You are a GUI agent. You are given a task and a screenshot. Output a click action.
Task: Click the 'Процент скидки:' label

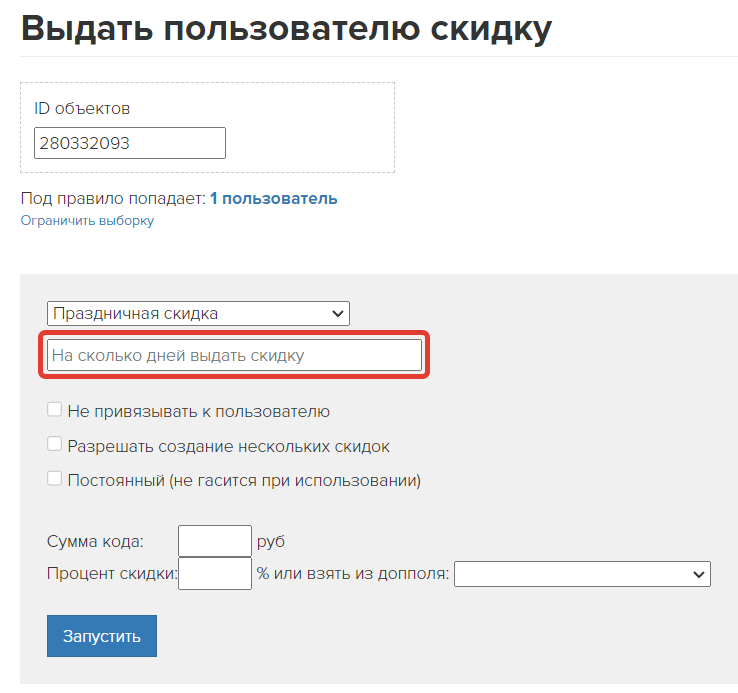112,574
